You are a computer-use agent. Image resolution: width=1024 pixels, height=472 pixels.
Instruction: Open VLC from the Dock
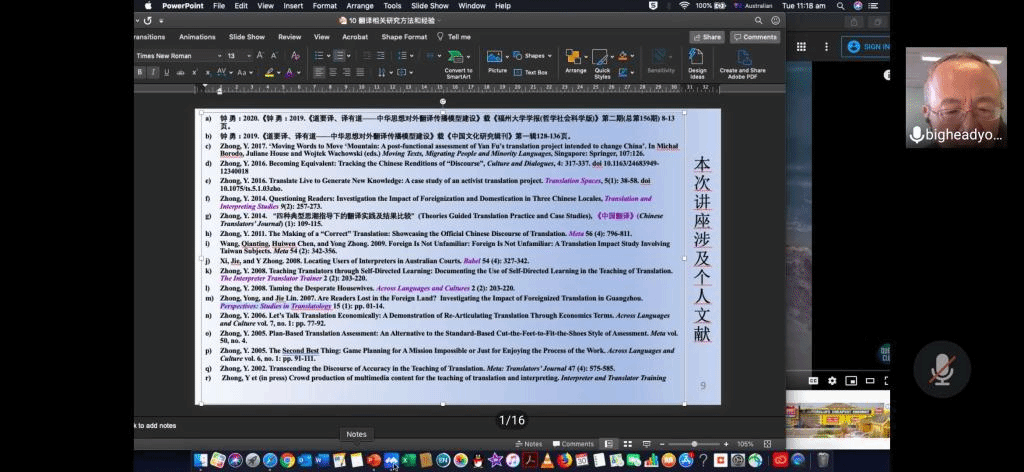(547, 460)
